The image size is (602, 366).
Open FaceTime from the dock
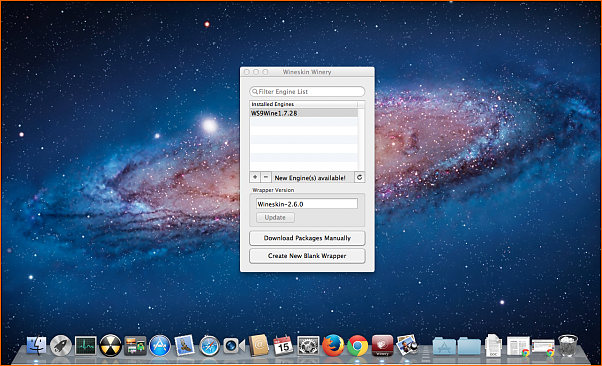(234, 346)
